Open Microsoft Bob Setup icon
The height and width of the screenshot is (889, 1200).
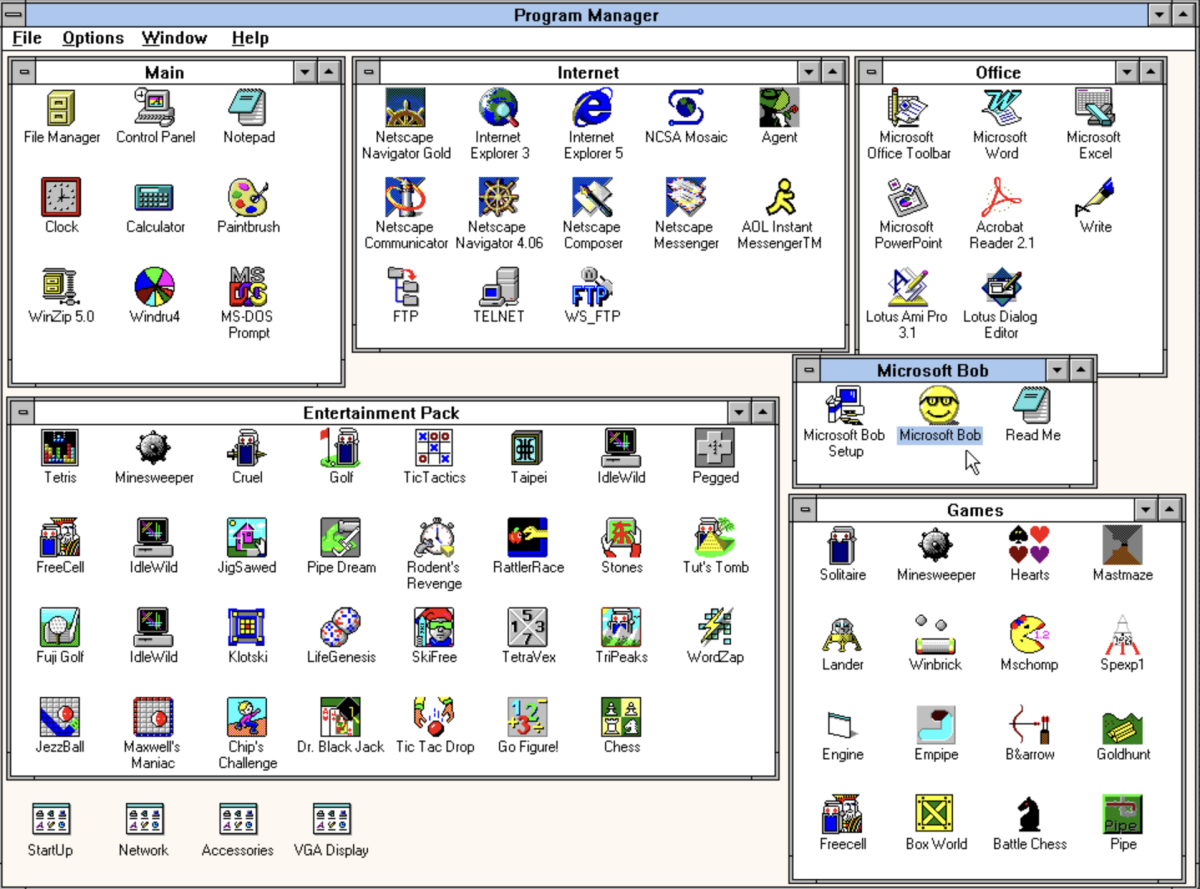coord(845,406)
